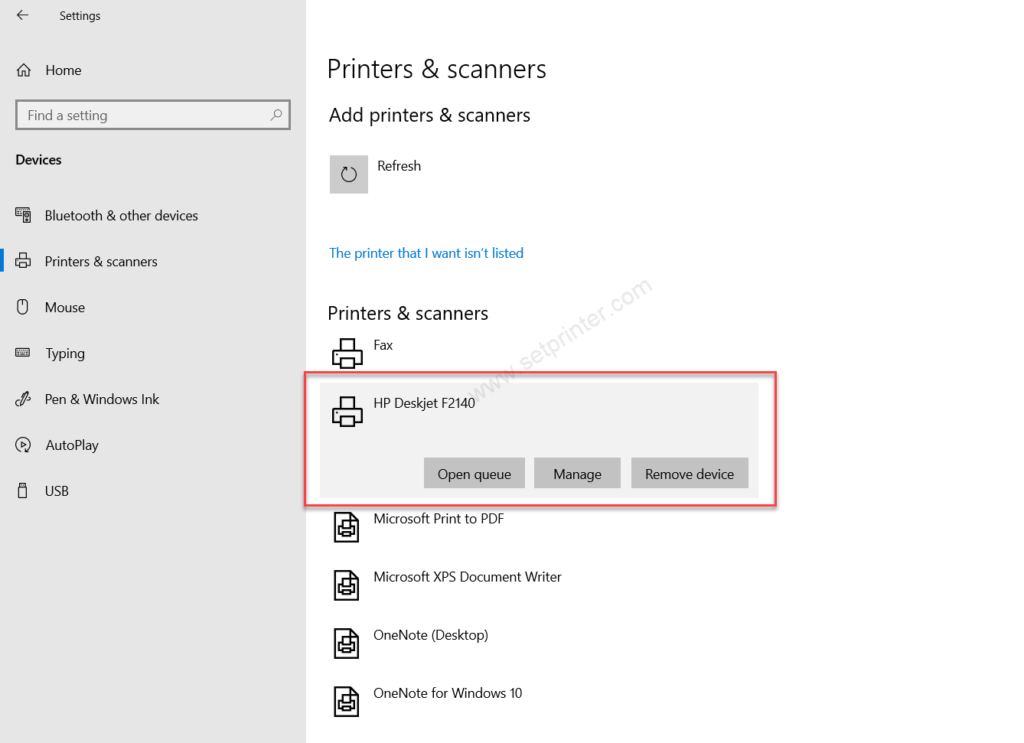Click the OneNote for Windows 10 icon
Screen dimensions: 1024x743
347,701
